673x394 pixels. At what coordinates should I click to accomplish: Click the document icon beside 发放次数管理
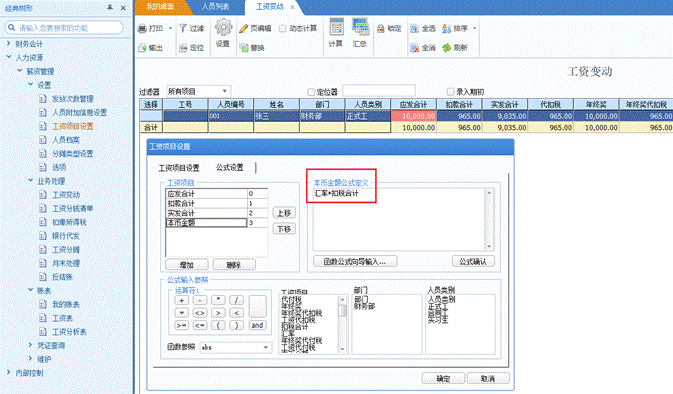[43, 99]
